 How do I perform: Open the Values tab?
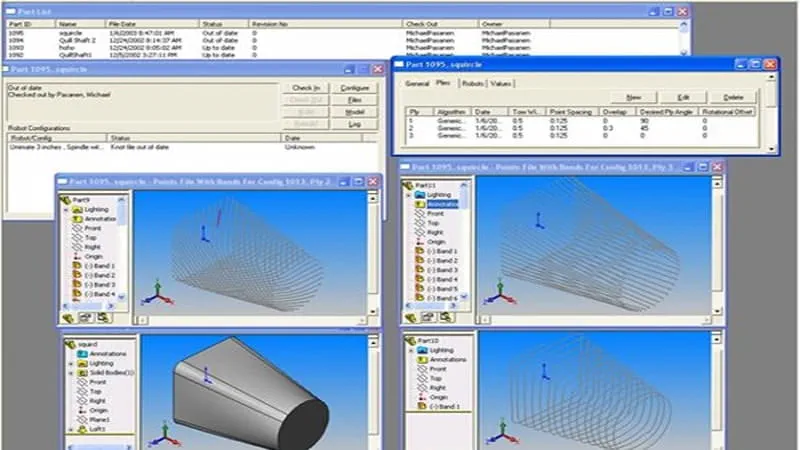click(x=502, y=84)
